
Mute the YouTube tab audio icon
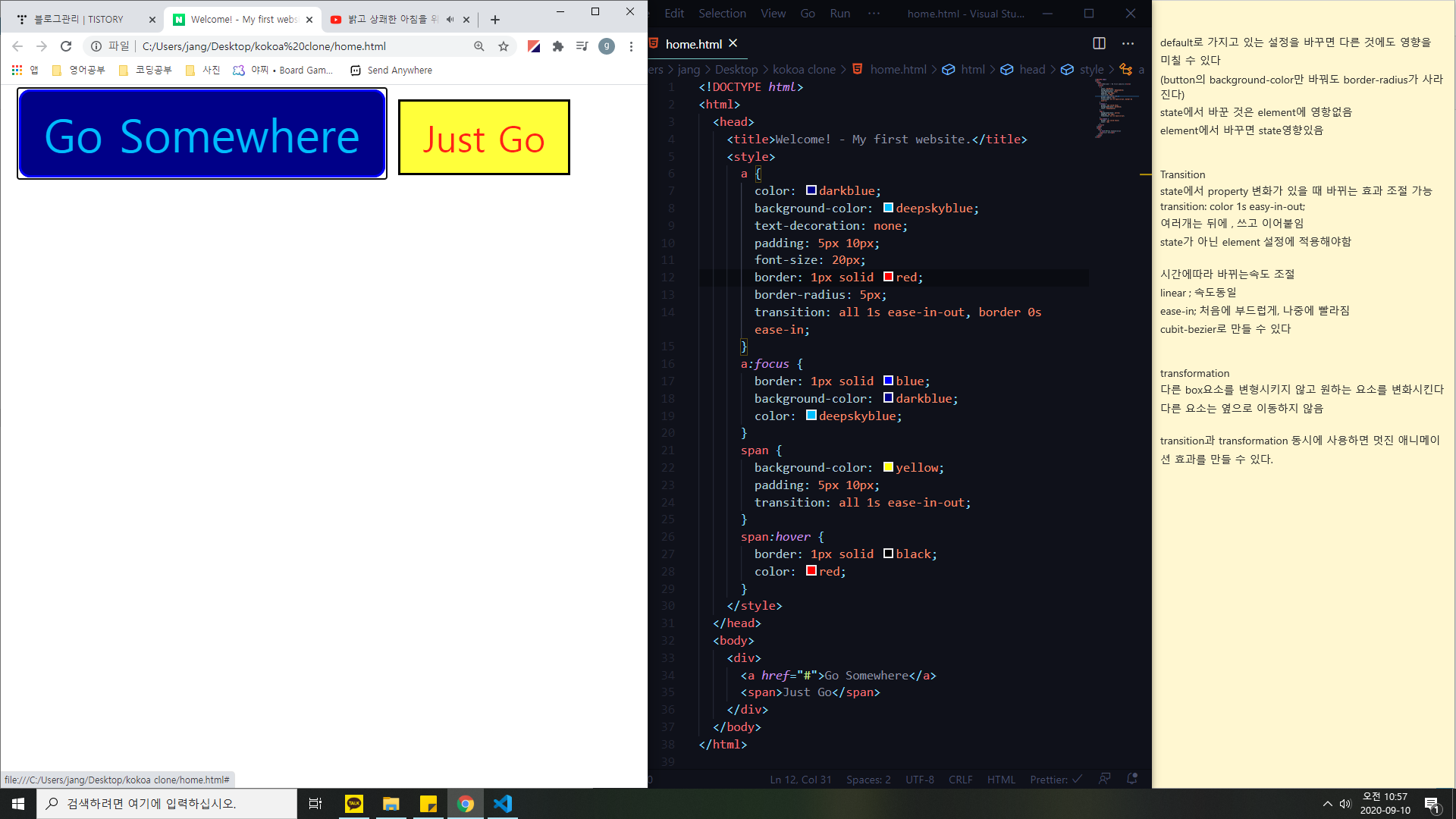pyautogui.click(x=450, y=20)
